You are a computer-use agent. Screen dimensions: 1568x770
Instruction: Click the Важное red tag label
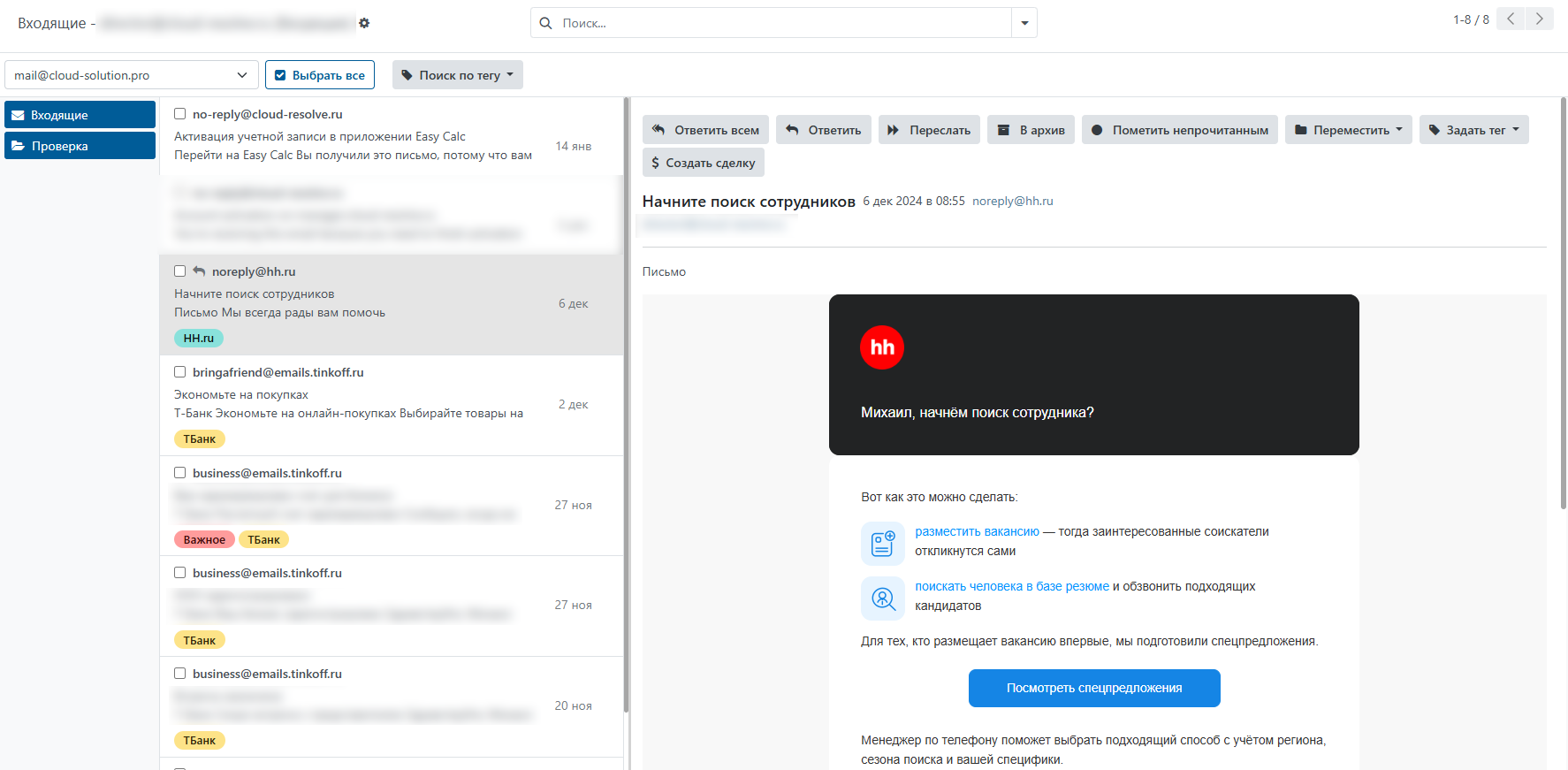click(x=204, y=539)
